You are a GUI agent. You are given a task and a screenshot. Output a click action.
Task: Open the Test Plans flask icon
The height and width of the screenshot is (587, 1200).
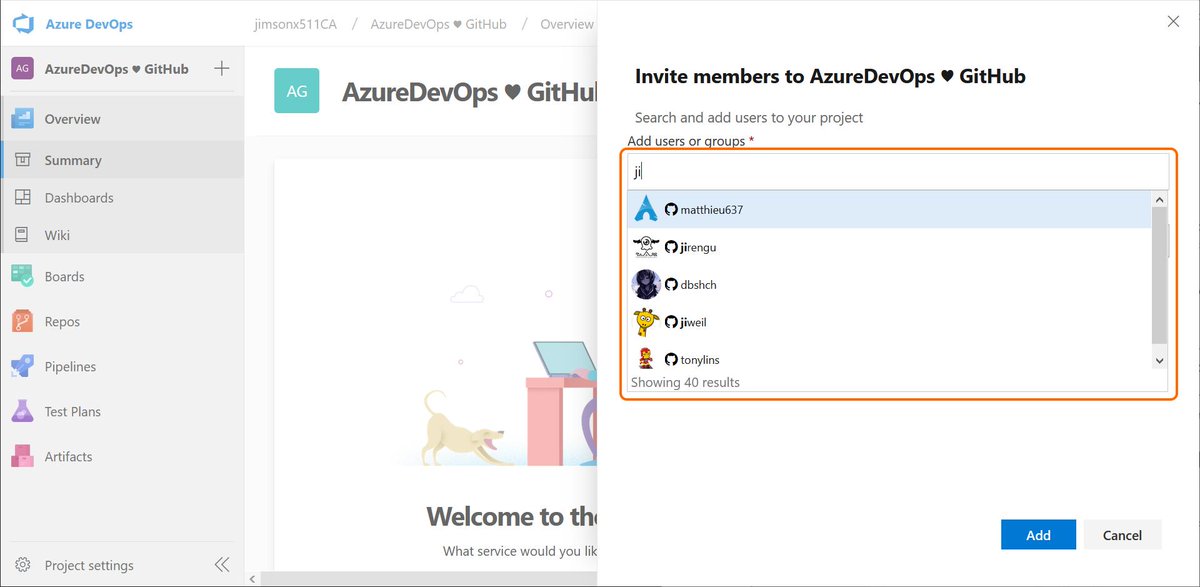click(23, 411)
